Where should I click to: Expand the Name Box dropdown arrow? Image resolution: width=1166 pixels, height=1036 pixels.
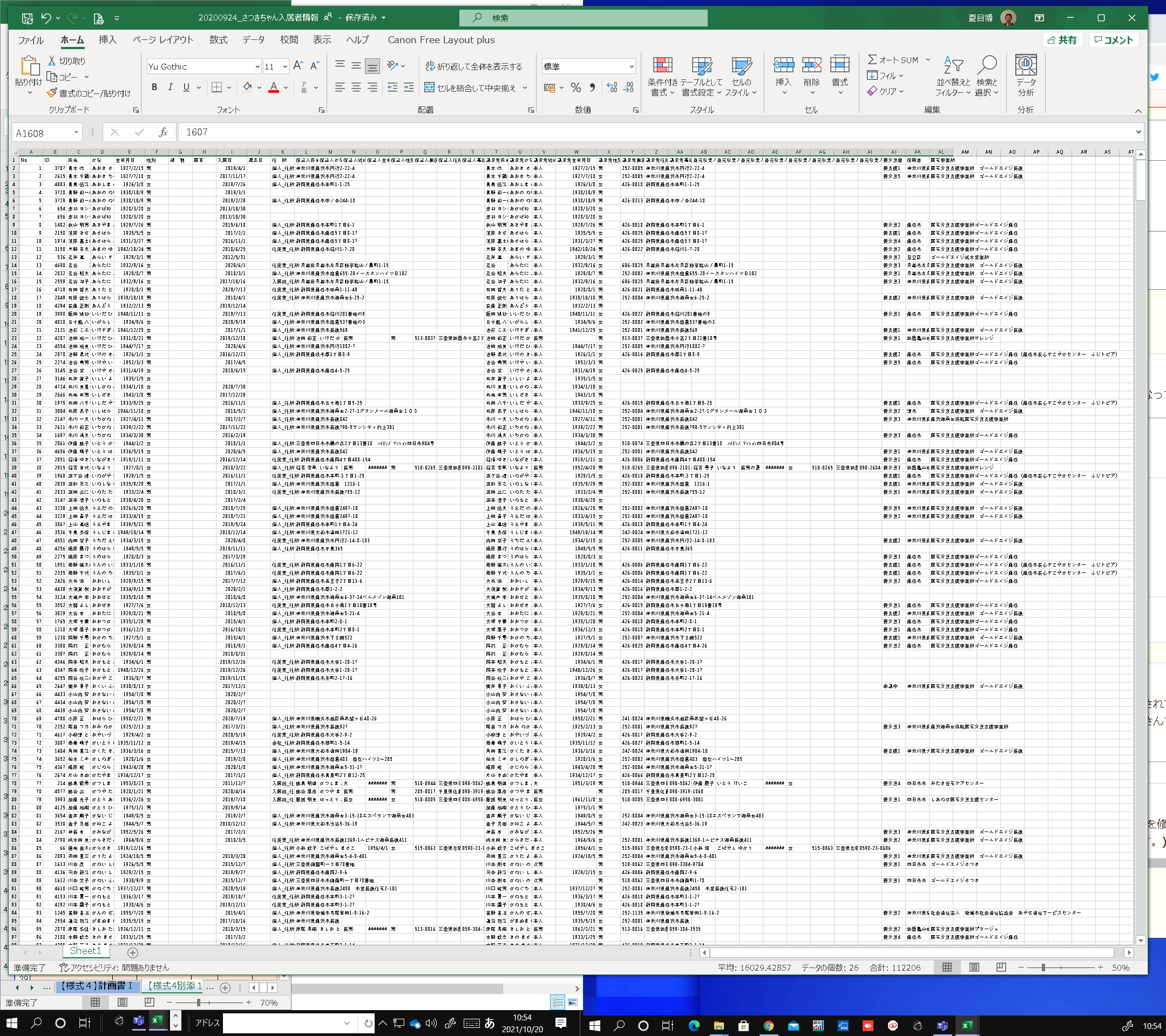pyautogui.click(x=76, y=132)
